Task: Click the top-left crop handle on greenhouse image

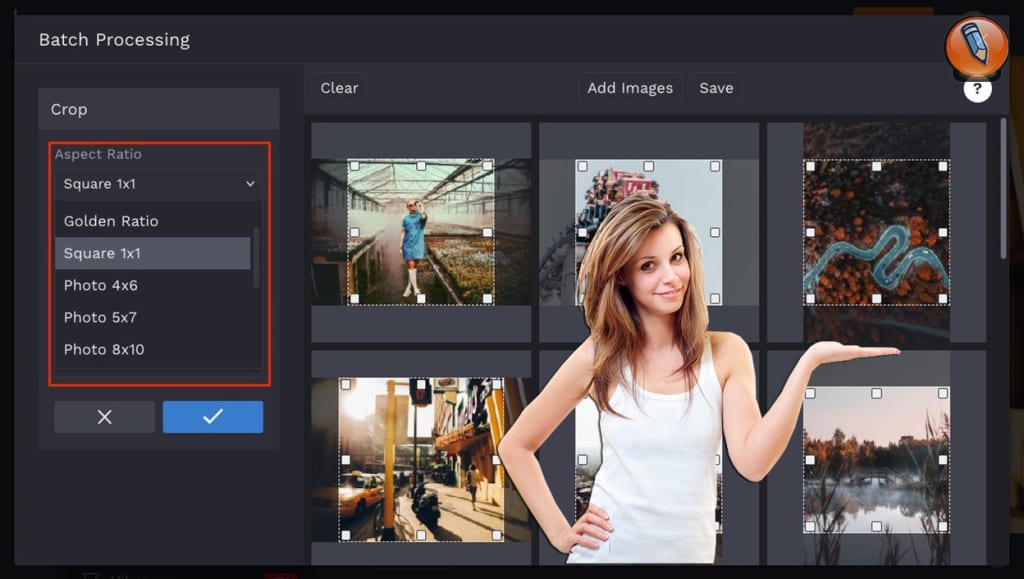Action: click(x=355, y=166)
